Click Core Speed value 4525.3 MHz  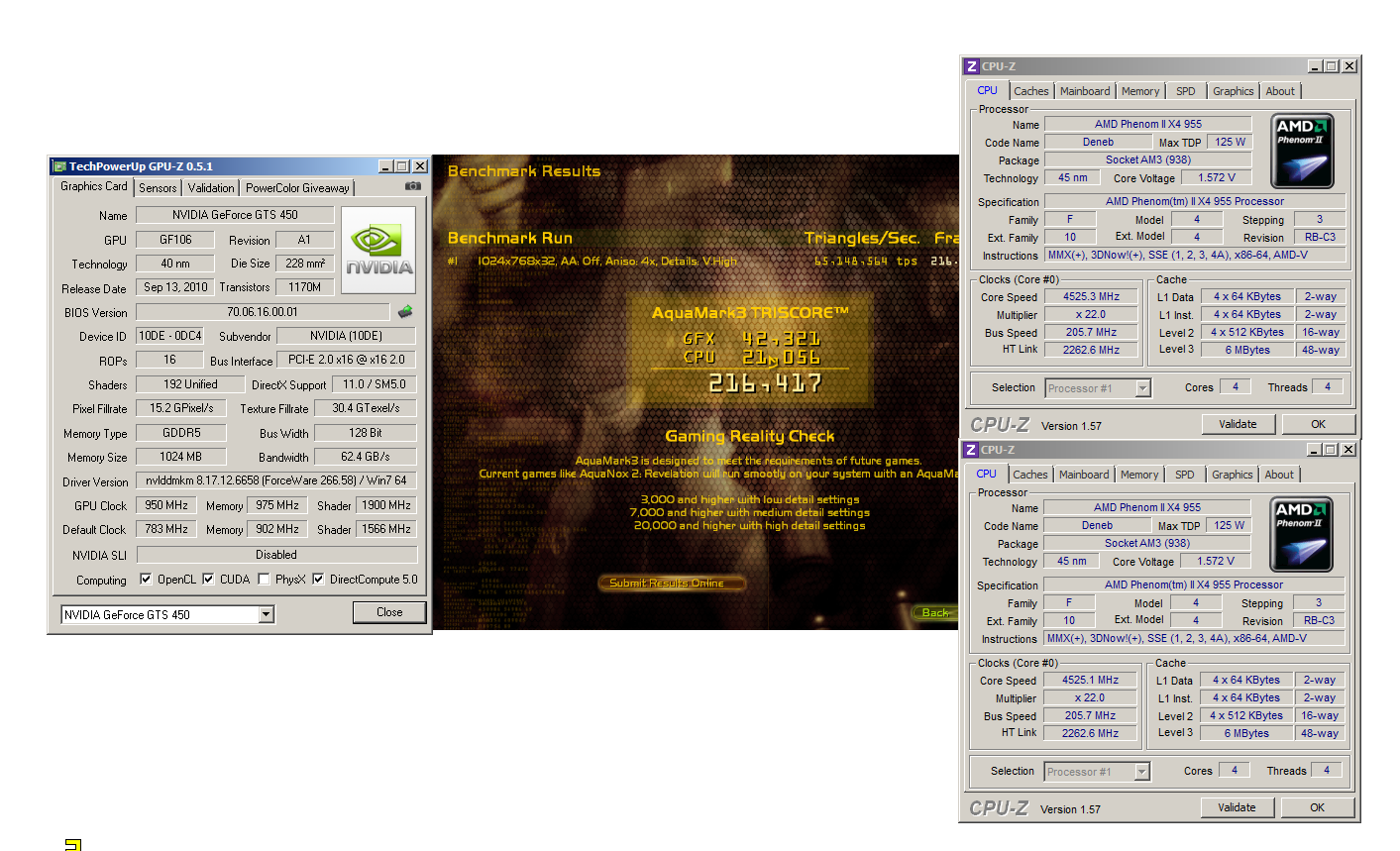1092,296
